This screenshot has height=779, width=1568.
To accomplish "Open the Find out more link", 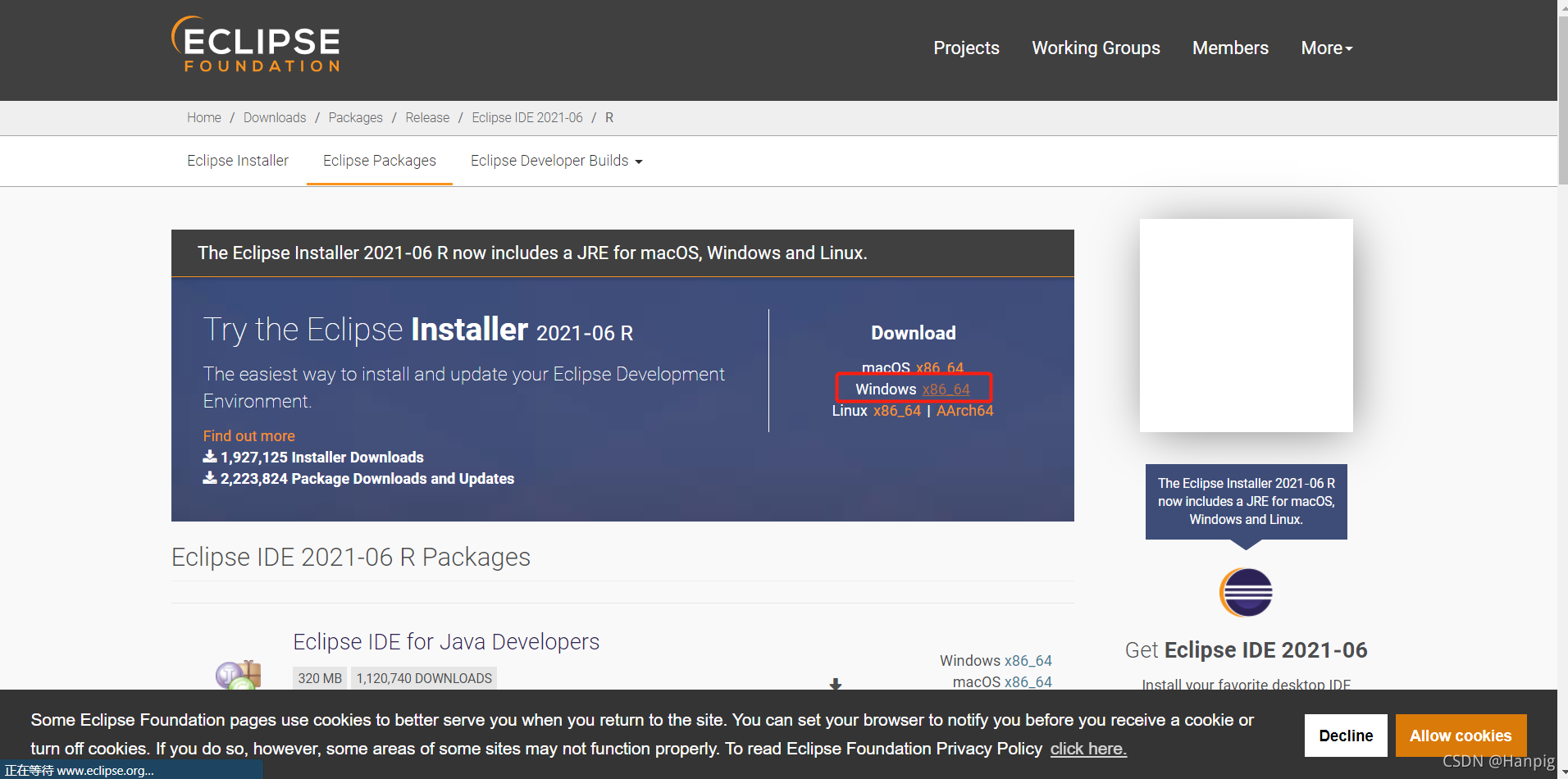I will (x=249, y=436).
